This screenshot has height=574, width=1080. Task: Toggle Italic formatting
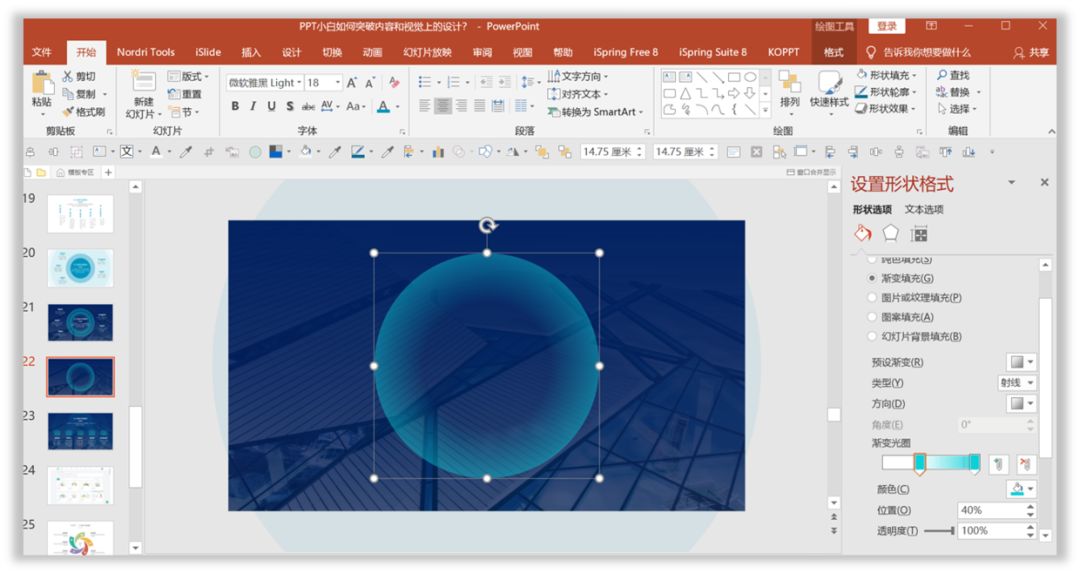[253, 106]
